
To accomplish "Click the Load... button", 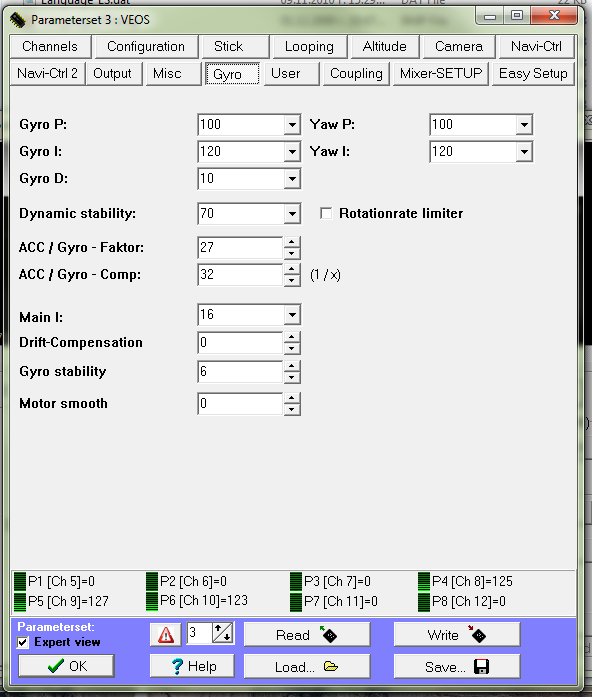I will click(307, 666).
